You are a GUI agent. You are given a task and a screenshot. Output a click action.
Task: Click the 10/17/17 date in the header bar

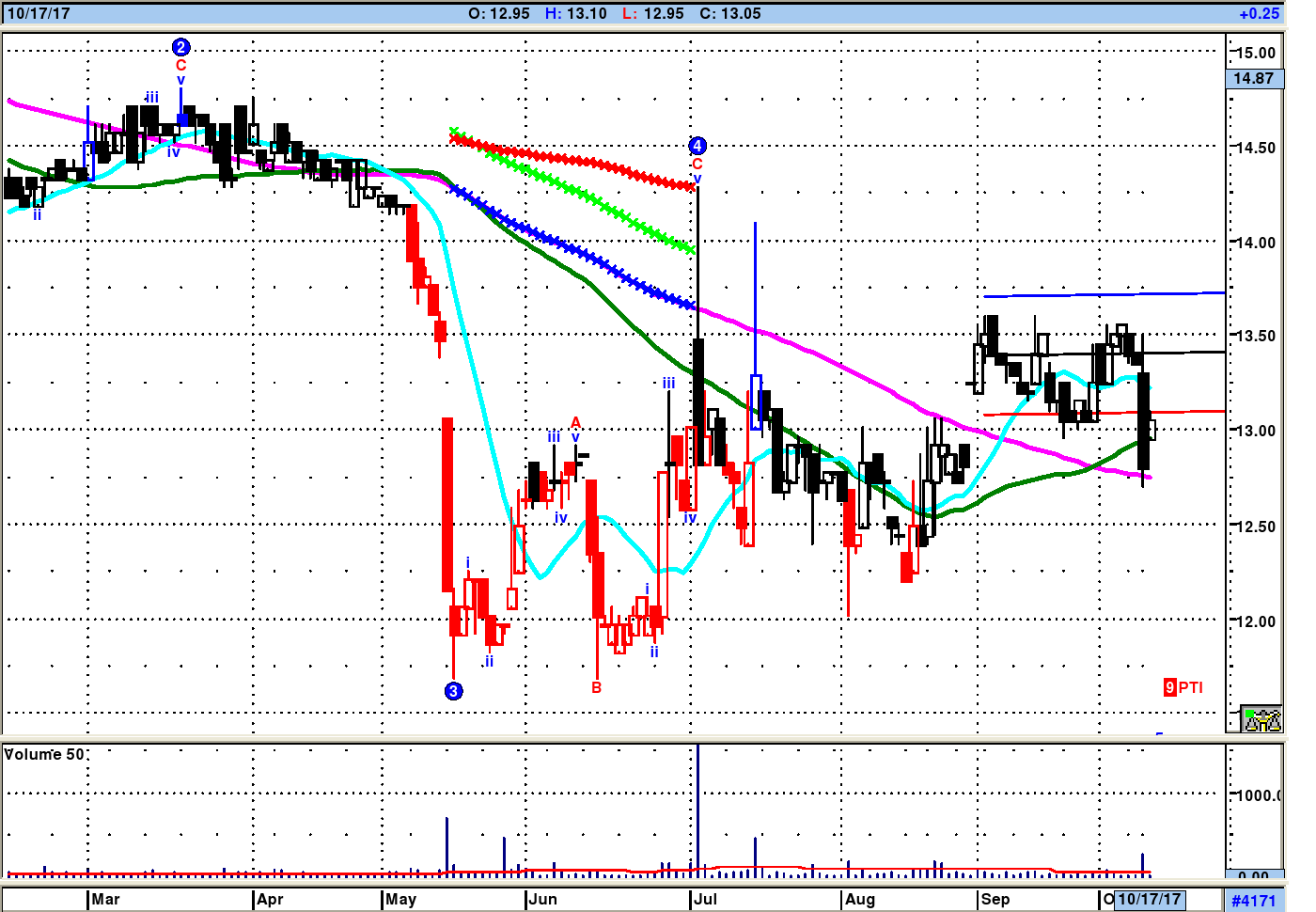pyautogui.click(x=39, y=14)
